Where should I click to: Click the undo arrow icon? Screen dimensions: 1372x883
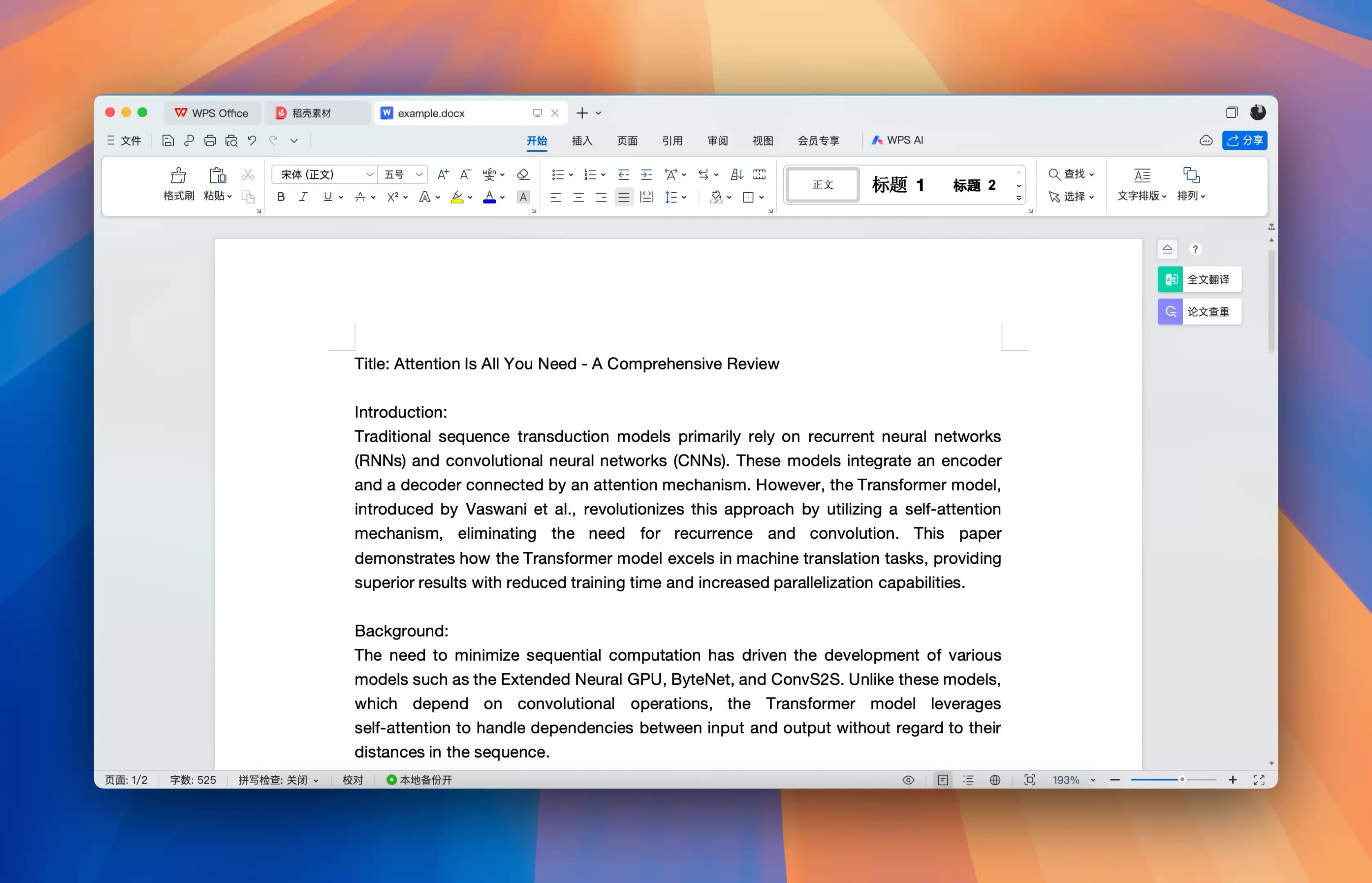252,141
